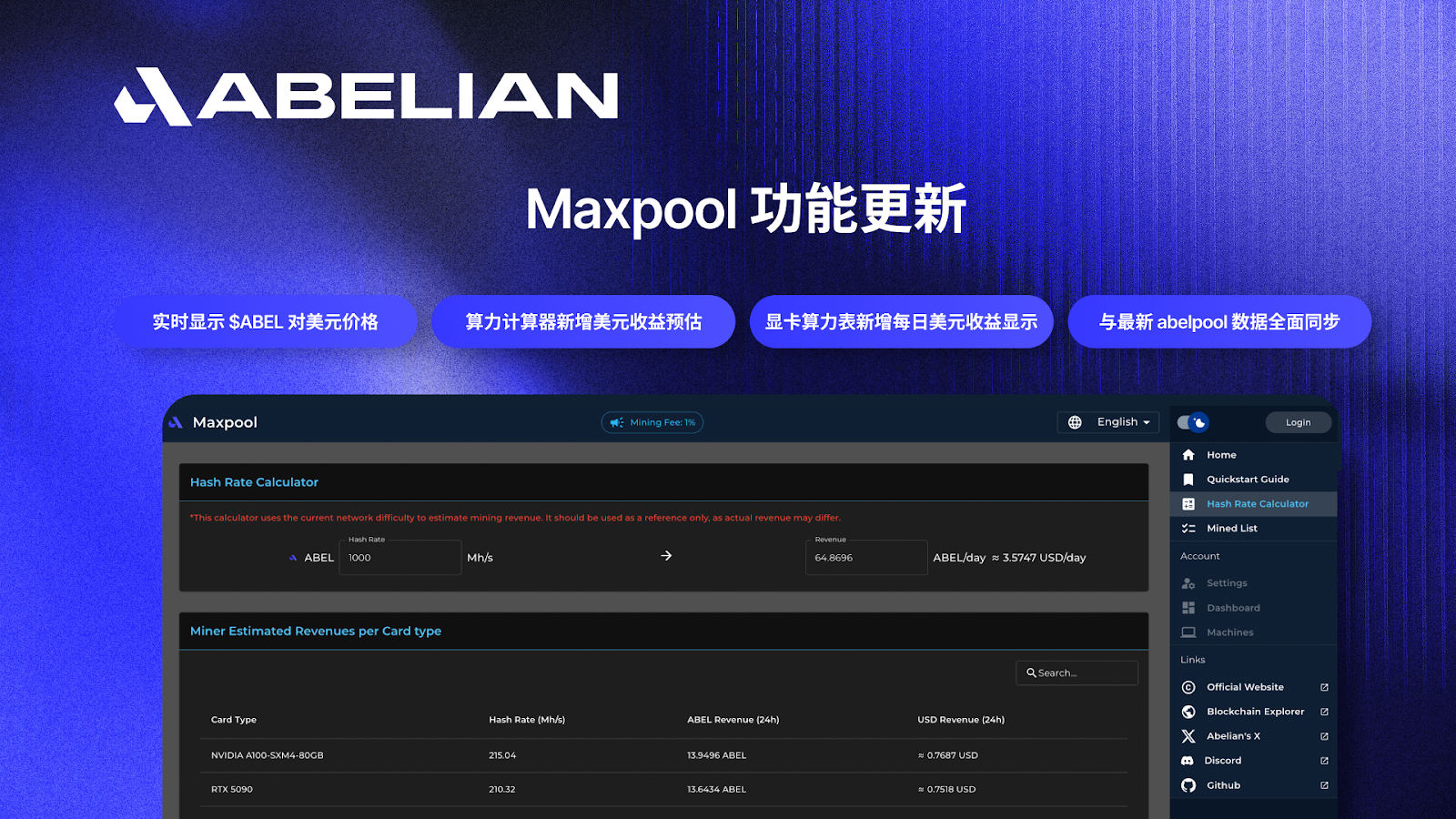The image size is (1456, 819).
Task: Click the ≈ 0.7518 USD value
Action: (x=946, y=790)
